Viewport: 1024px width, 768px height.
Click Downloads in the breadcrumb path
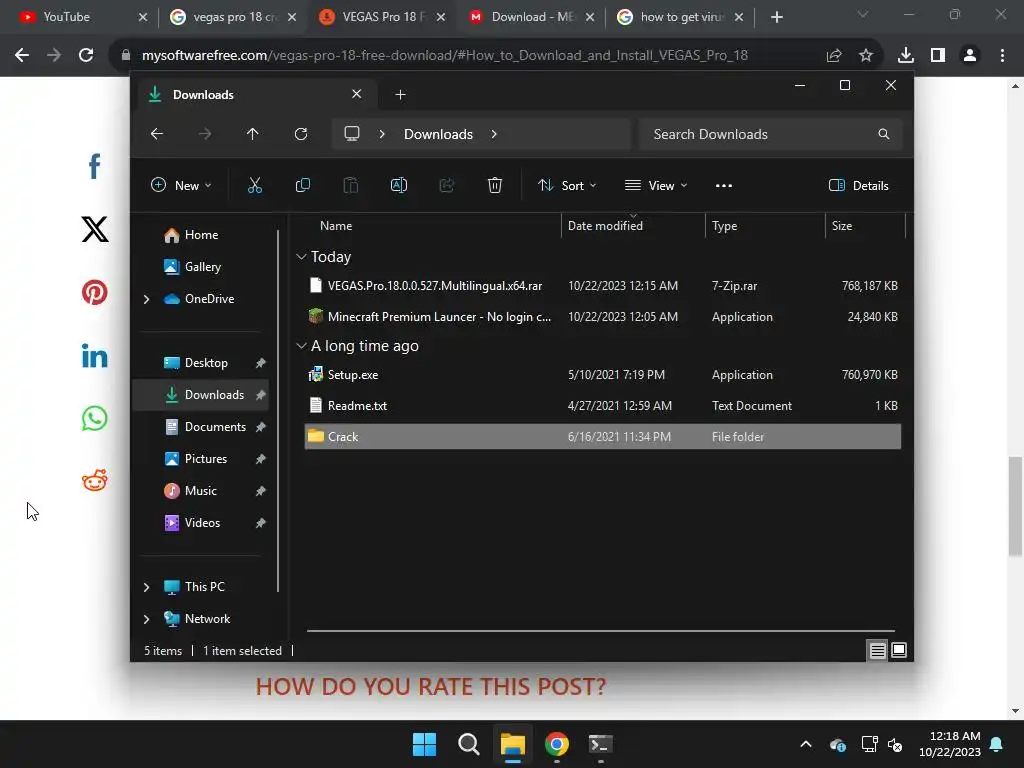pos(438,134)
